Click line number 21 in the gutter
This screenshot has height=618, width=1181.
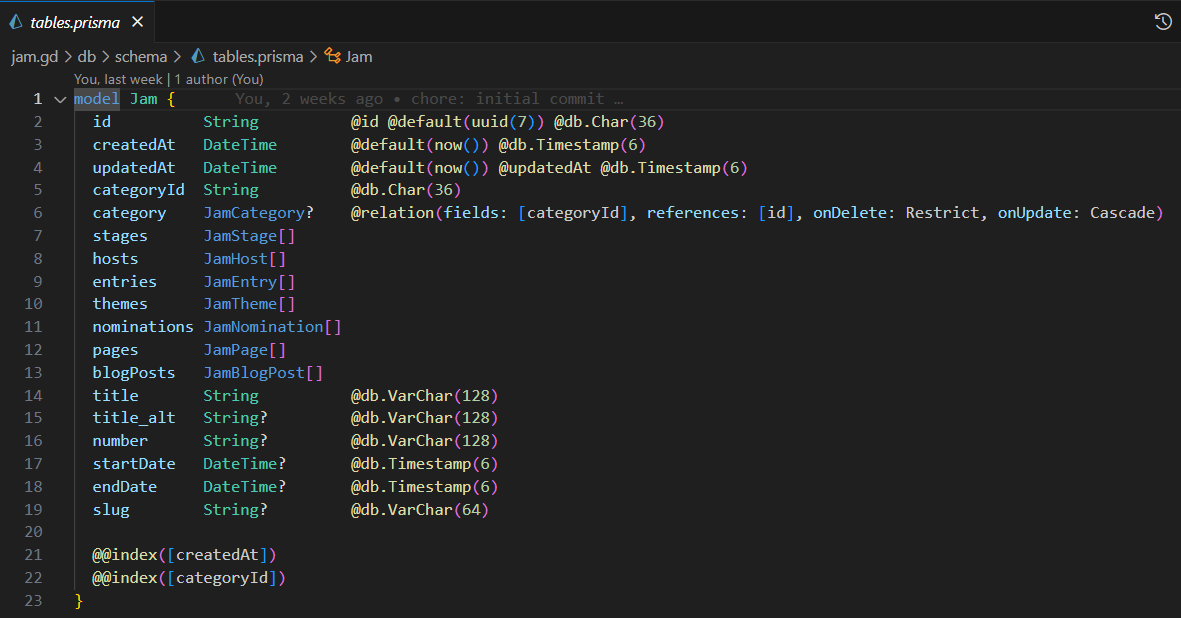[x=35, y=555]
